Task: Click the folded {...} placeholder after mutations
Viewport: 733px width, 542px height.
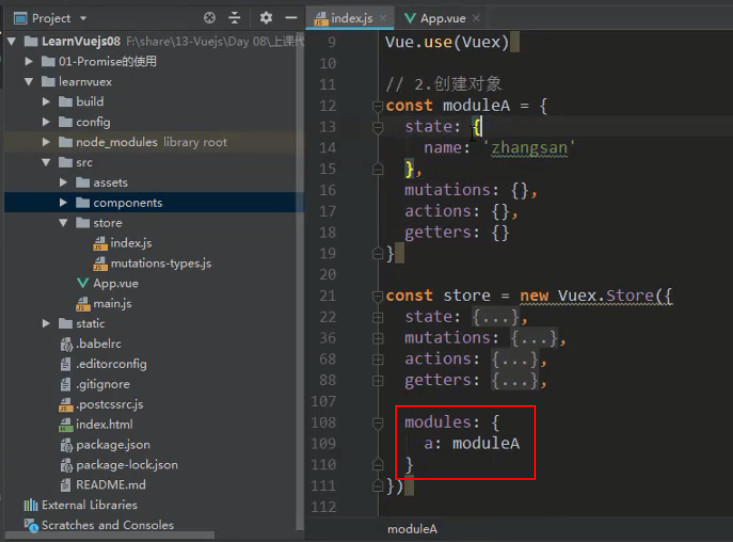Action: point(534,338)
